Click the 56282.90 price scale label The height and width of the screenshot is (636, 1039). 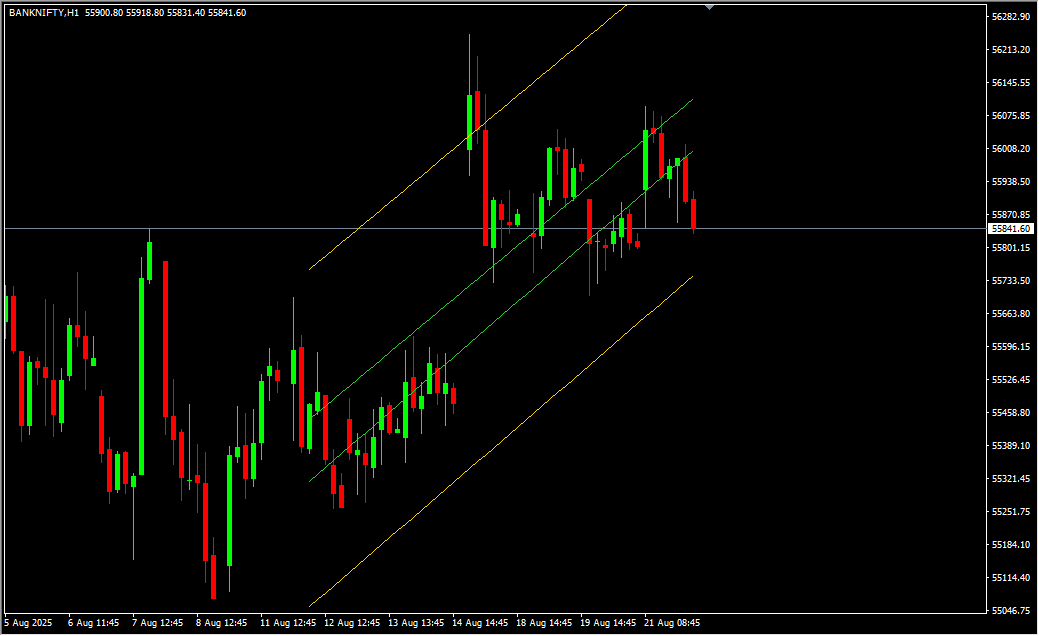coord(1011,17)
